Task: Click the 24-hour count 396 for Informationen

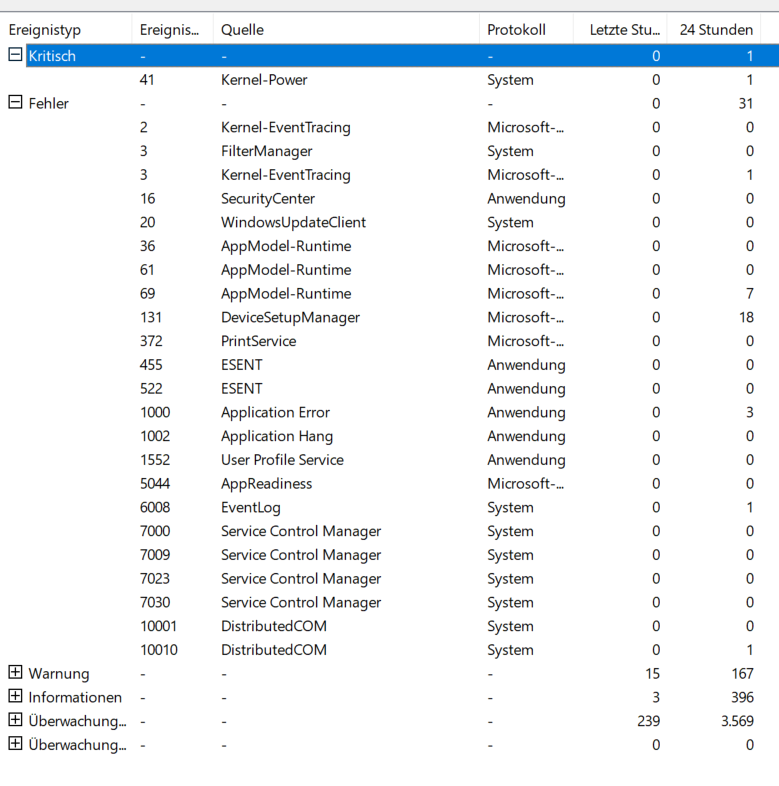Action: pyautogui.click(x=742, y=697)
